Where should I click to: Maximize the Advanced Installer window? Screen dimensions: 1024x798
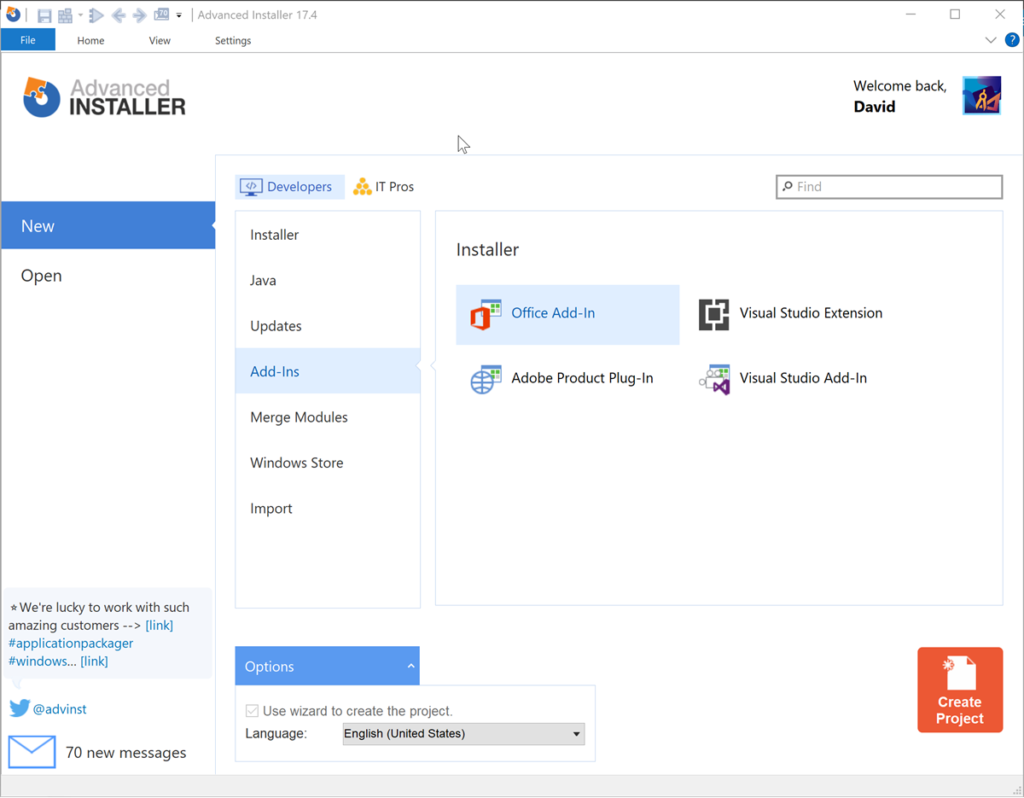click(x=955, y=14)
